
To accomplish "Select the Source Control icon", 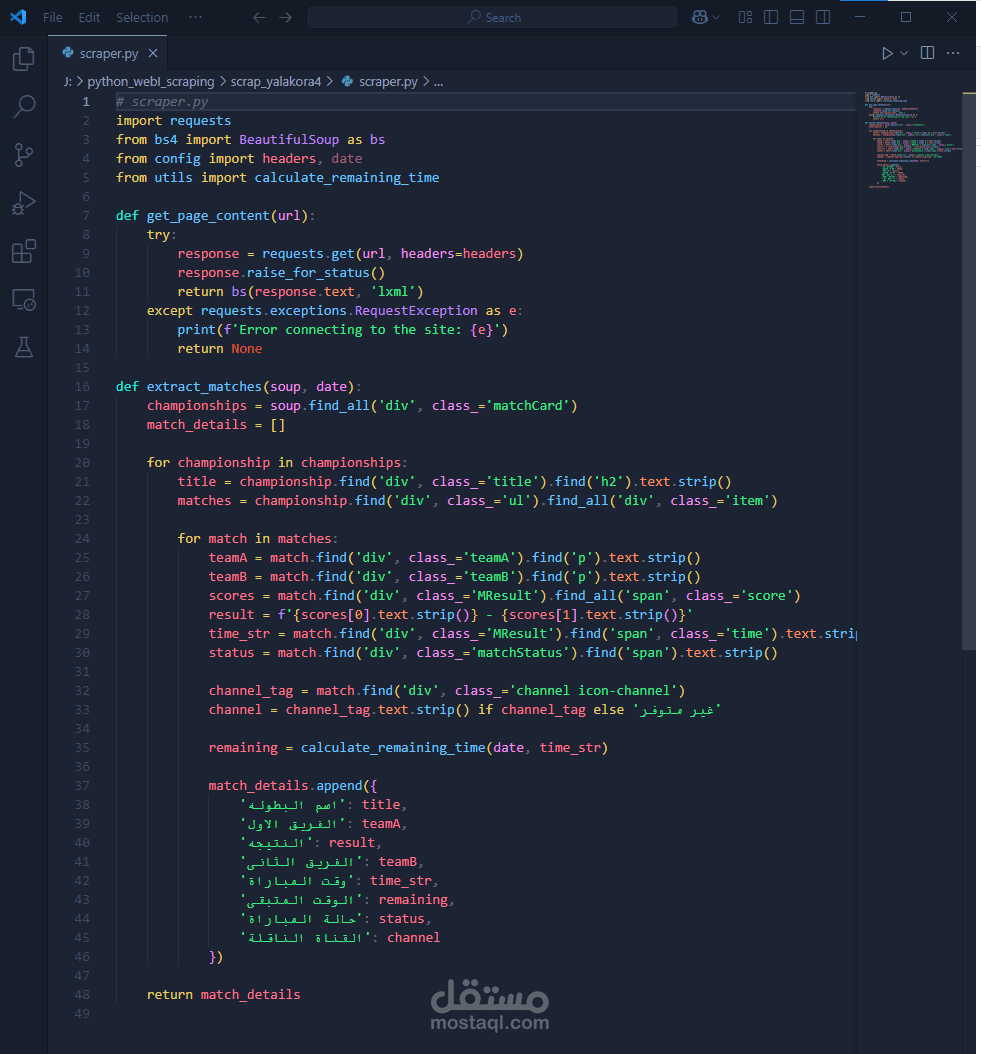I will [22, 155].
